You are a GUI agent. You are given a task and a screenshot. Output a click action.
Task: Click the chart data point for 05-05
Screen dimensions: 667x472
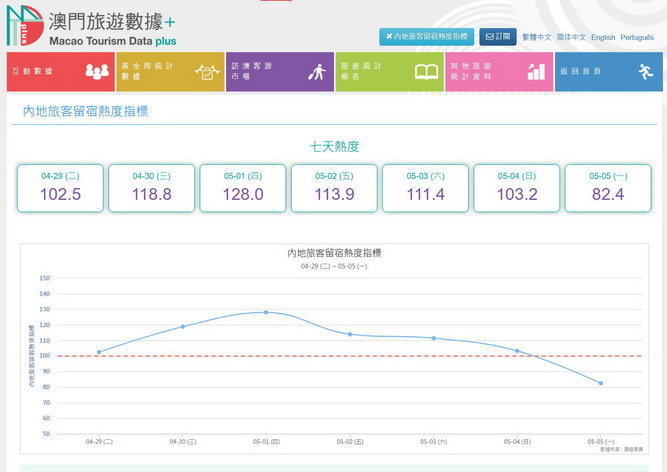601,383
